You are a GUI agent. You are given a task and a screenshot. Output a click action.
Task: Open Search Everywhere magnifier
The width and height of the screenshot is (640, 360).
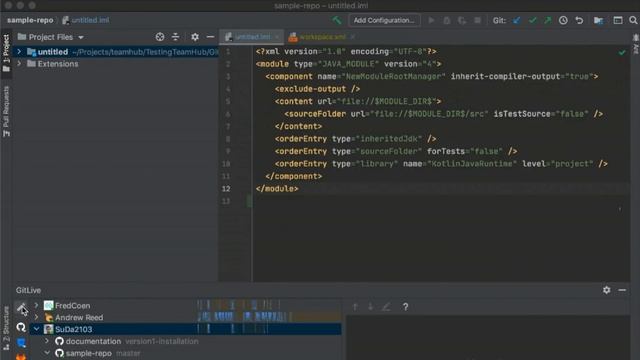[633, 20]
